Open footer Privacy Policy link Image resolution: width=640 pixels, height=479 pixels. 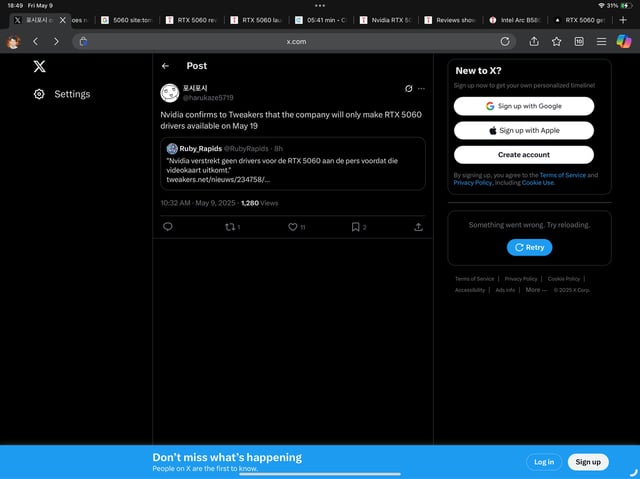pyautogui.click(x=521, y=279)
